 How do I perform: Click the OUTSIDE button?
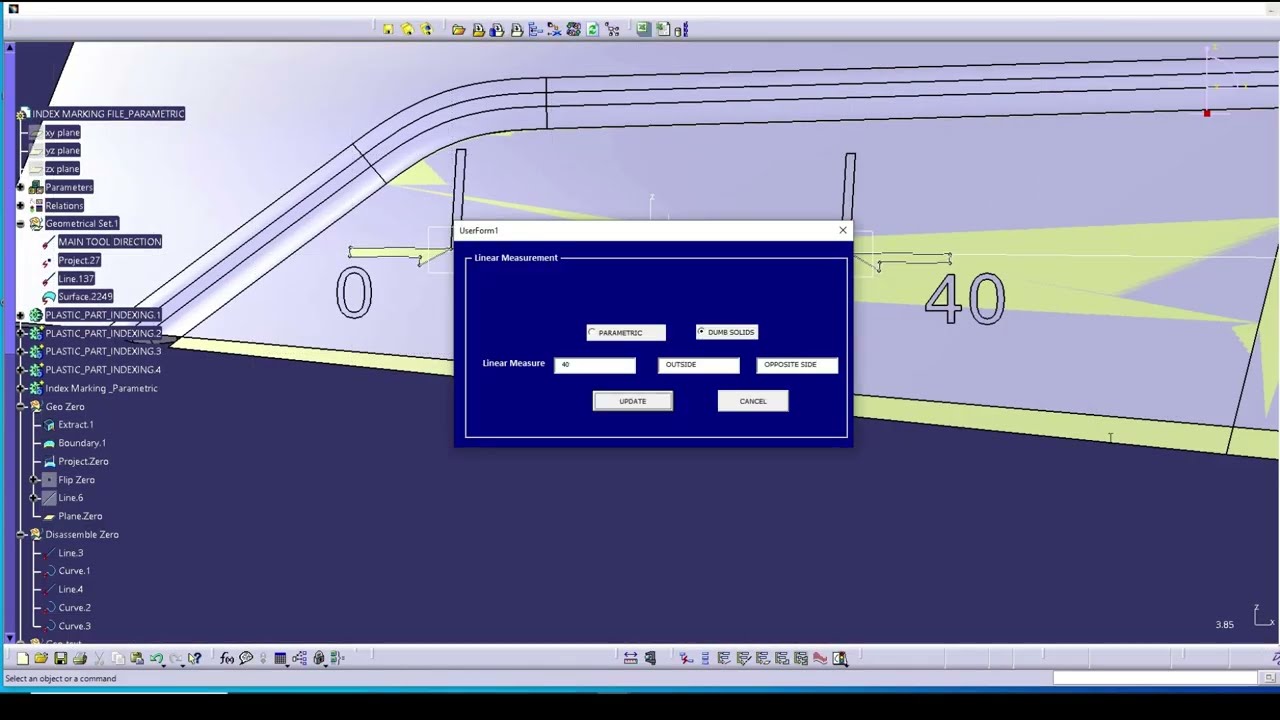(699, 365)
